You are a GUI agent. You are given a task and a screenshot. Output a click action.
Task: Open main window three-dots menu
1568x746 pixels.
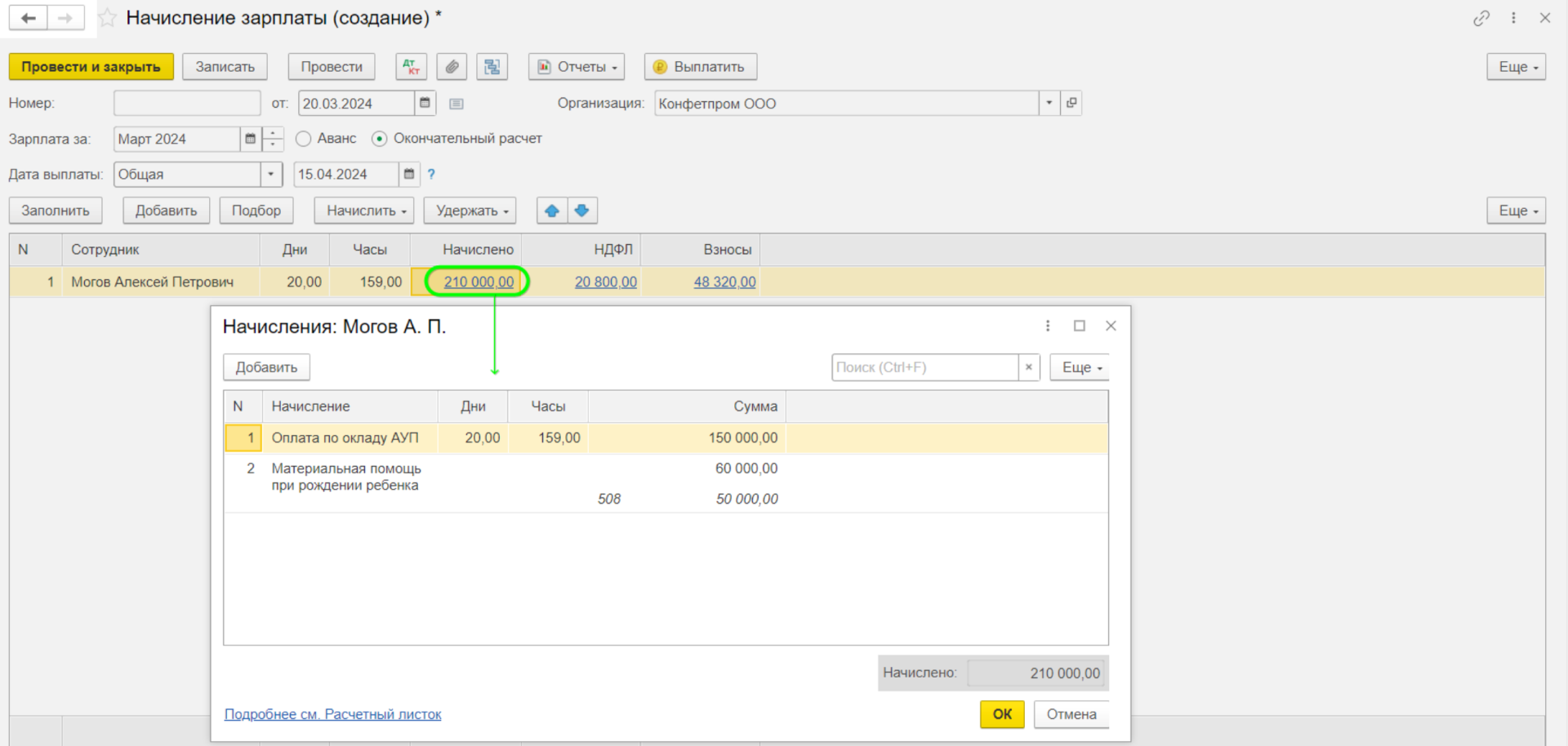pos(1513,18)
